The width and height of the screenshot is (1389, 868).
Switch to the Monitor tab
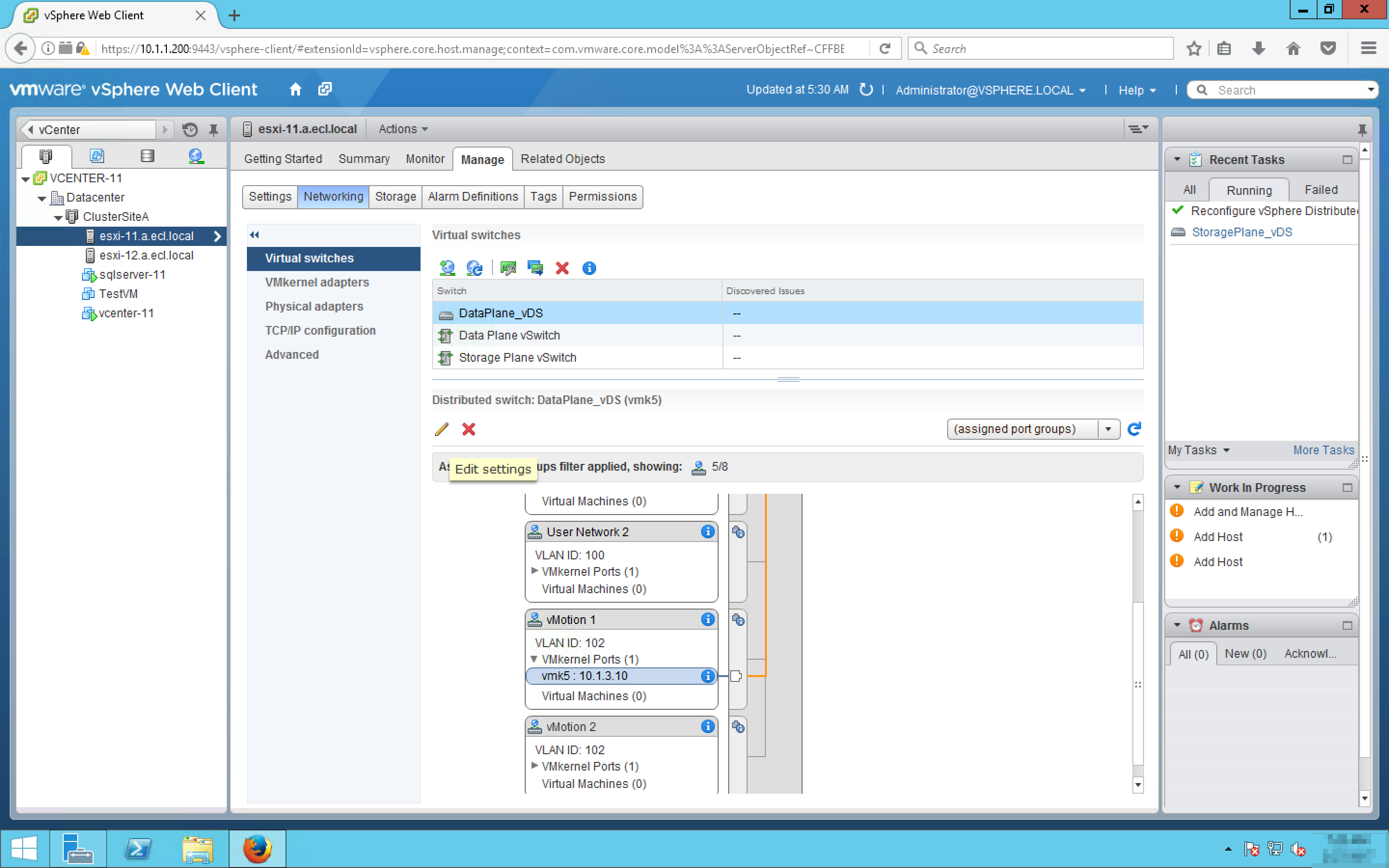coord(425,159)
